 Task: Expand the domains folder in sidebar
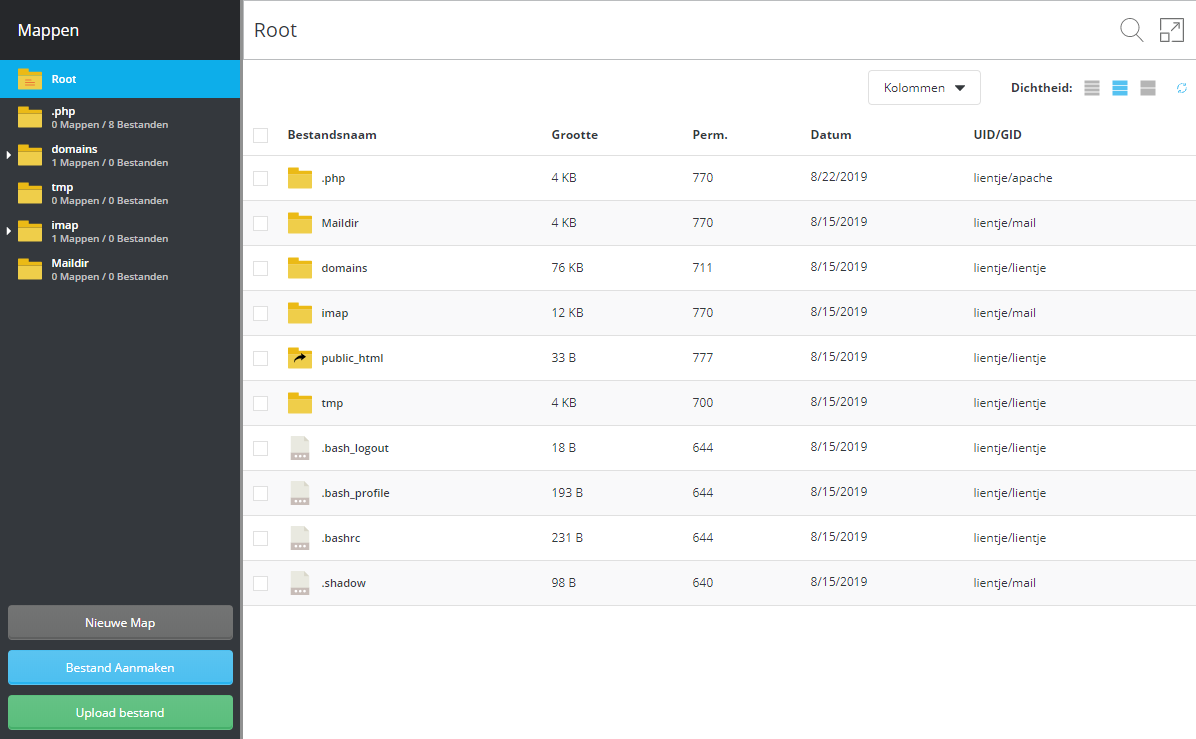tap(9, 155)
